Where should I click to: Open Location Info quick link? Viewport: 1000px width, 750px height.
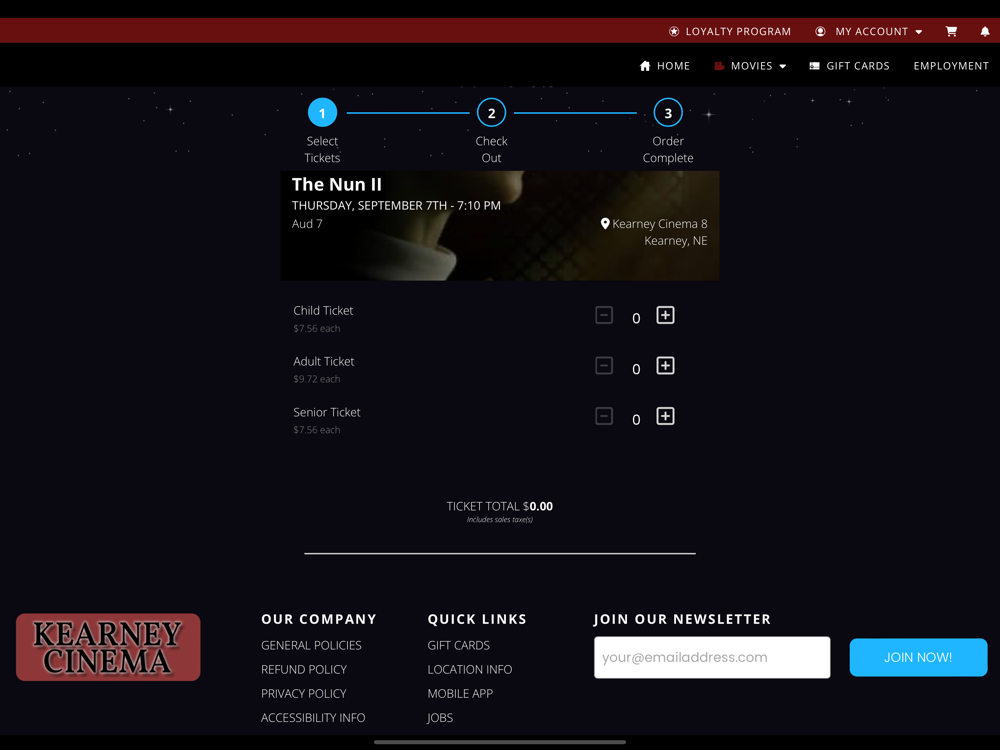(x=469, y=670)
